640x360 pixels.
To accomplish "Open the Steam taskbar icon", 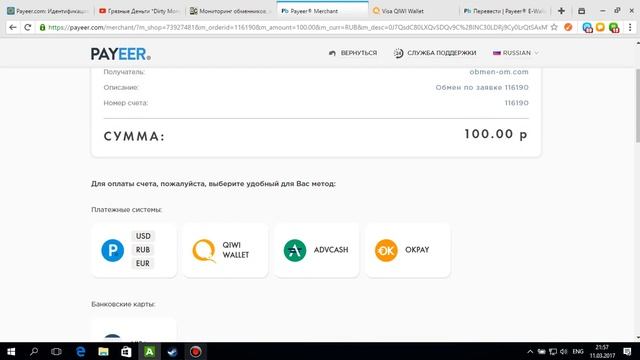I will [x=172, y=351].
